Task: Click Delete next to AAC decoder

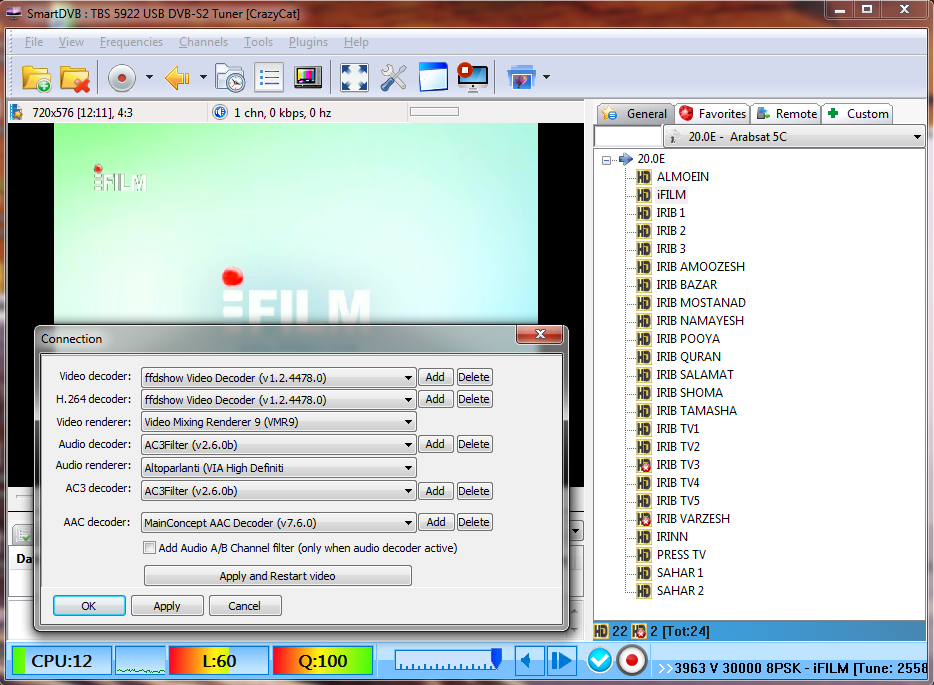Action: coord(474,522)
